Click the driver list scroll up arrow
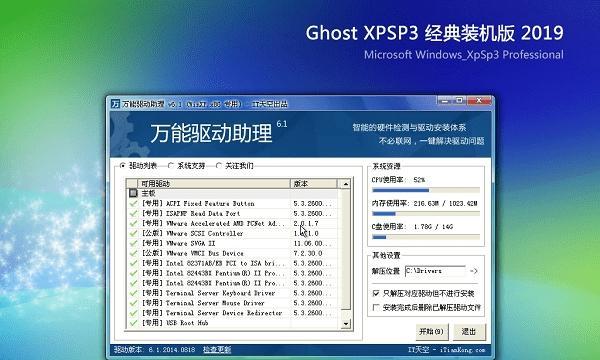The image size is (600, 360). [x=346, y=184]
